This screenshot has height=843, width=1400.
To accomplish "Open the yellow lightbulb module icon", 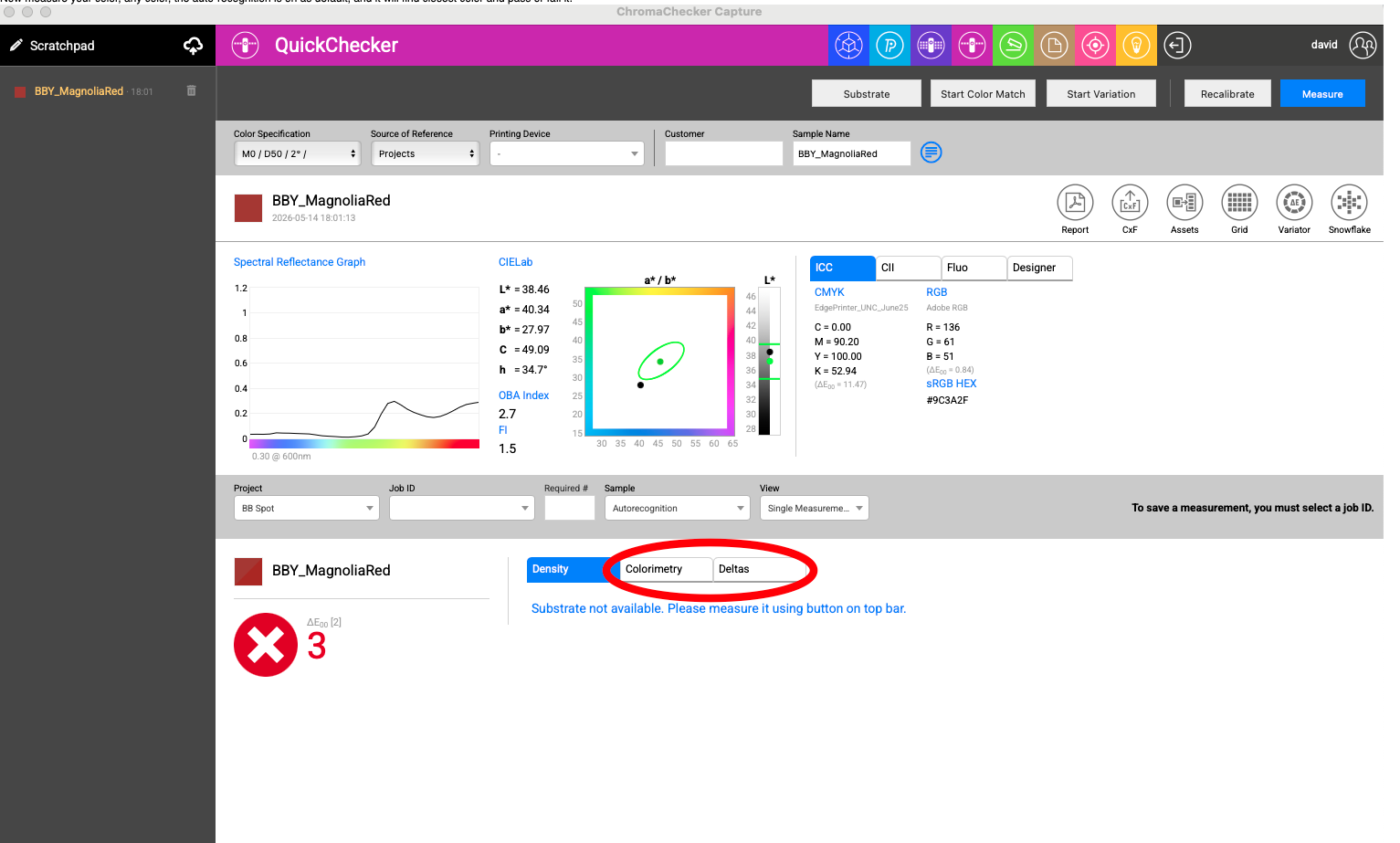I will click(x=1136, y=45).
